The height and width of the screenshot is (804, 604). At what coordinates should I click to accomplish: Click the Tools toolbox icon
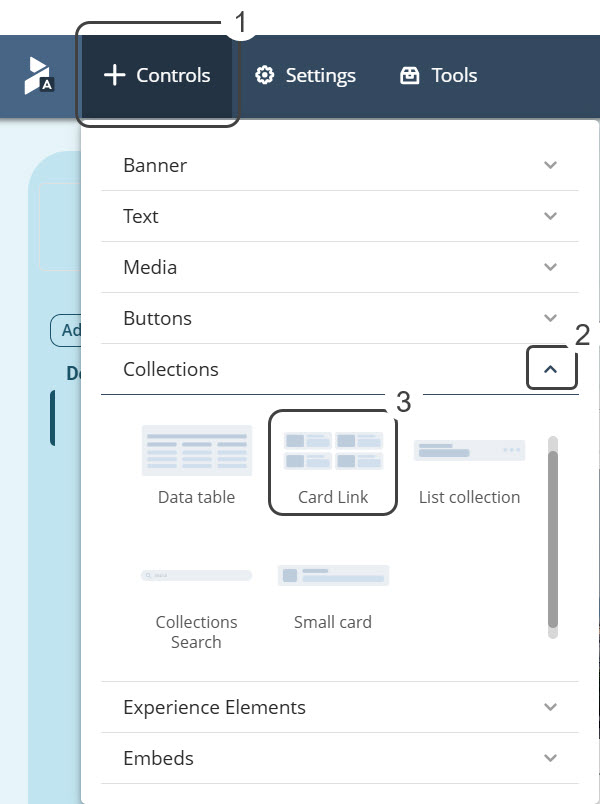tap(409, 76)
